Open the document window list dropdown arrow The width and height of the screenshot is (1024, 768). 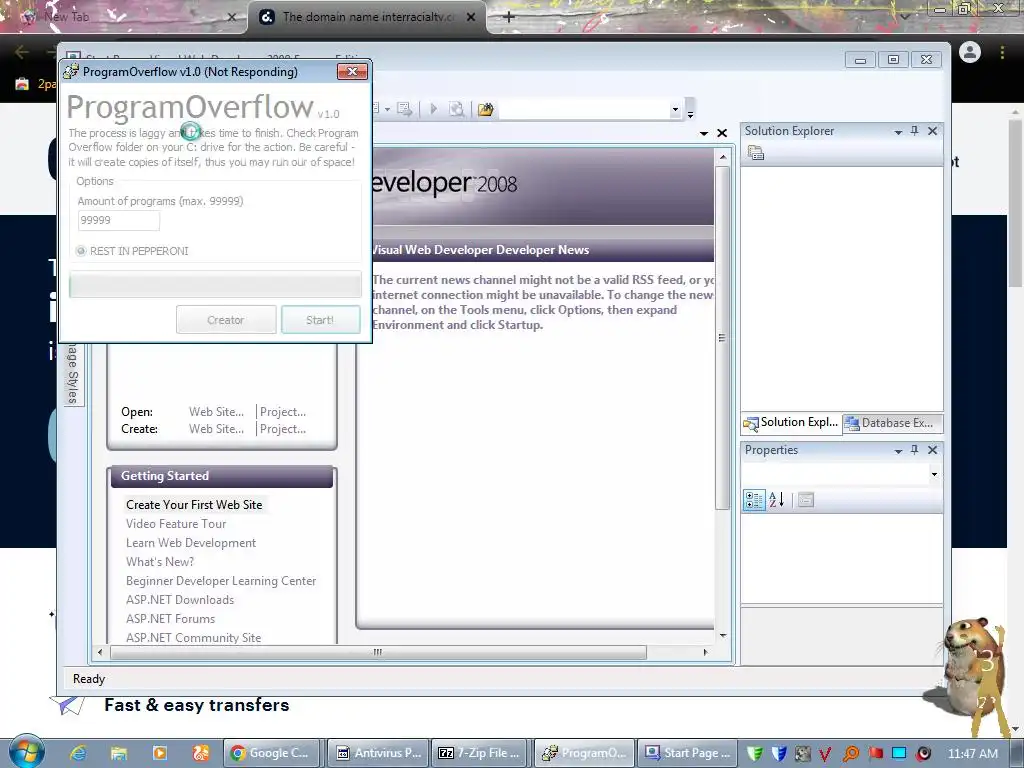click(x=704, y=133)
